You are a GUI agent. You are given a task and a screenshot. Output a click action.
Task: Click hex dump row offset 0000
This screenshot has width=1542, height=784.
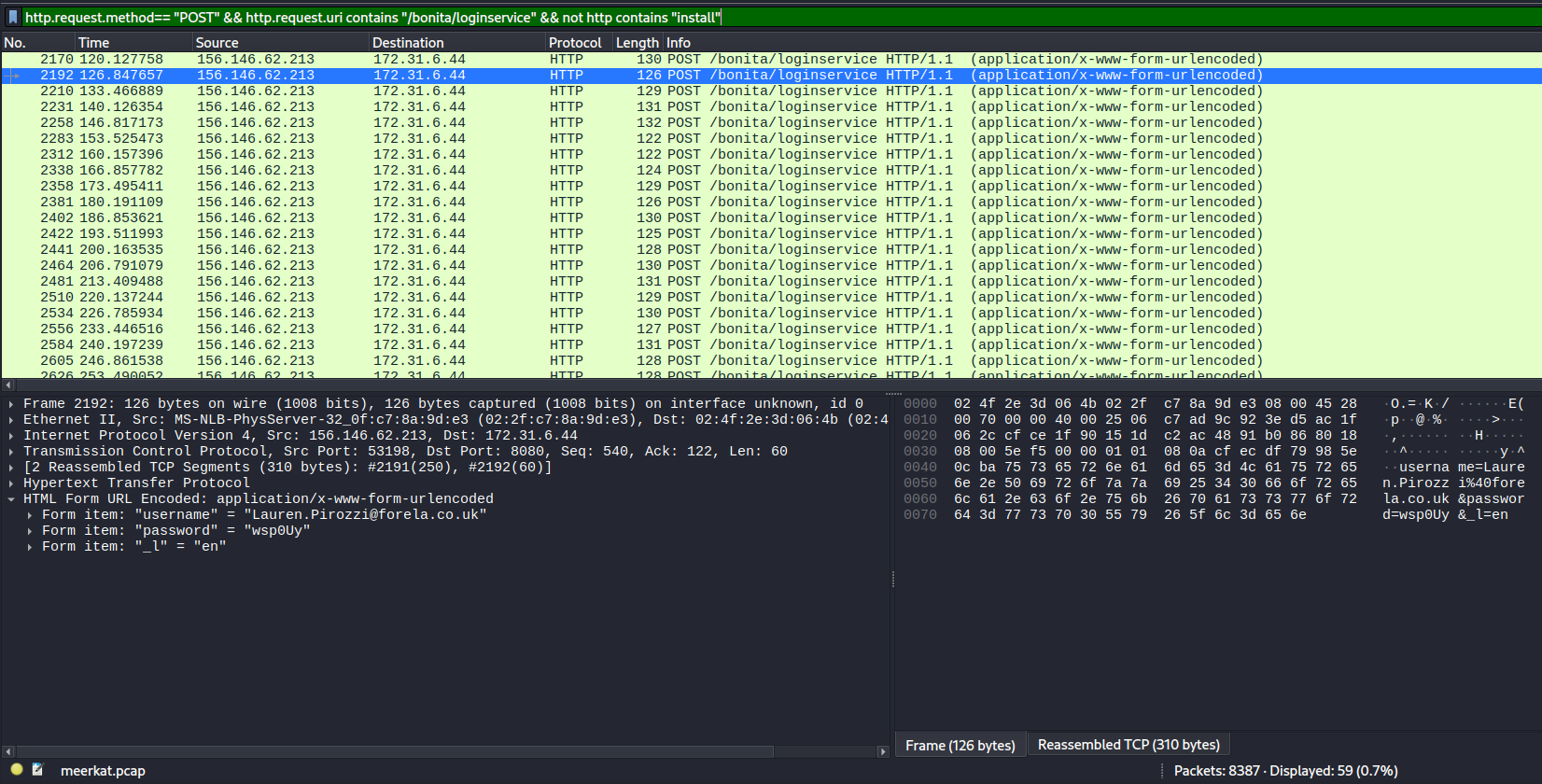pyautogui.click(x=920, y=404)
